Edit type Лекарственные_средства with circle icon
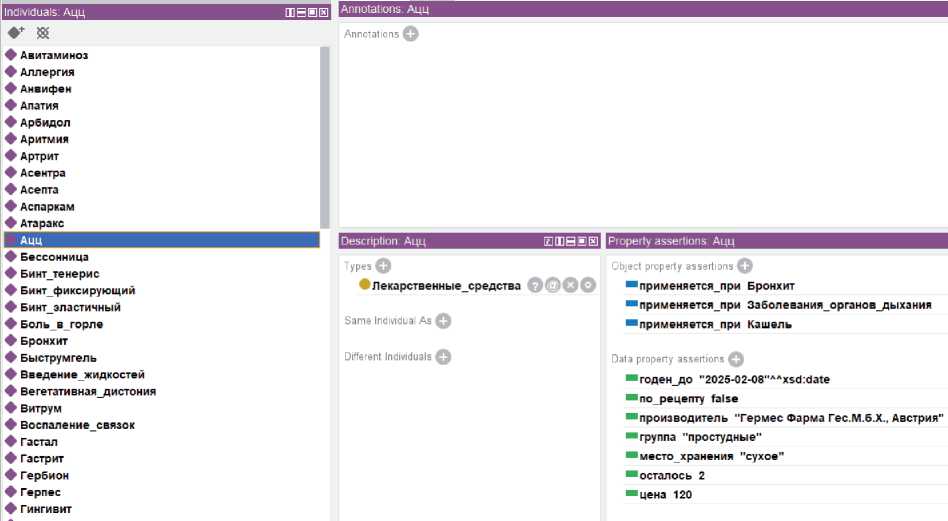 [x=588, y=285]
